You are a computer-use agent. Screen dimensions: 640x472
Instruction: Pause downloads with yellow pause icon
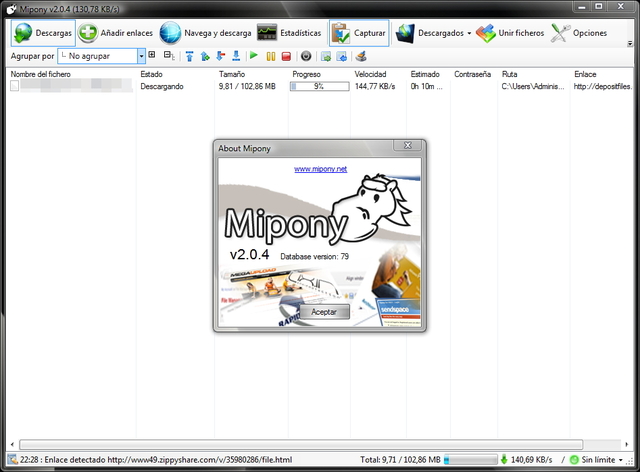point(271,56)
